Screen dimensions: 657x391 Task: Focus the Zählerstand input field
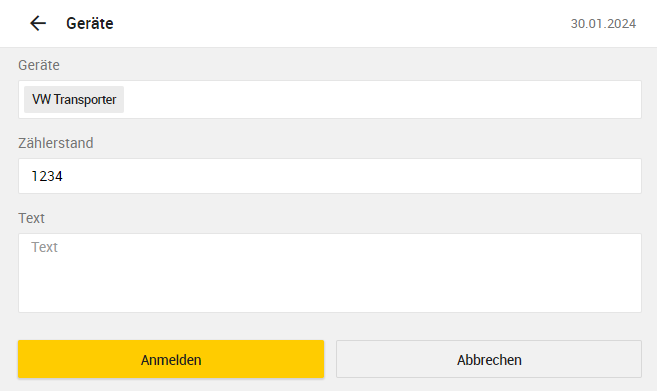click(x=330, y=176)
